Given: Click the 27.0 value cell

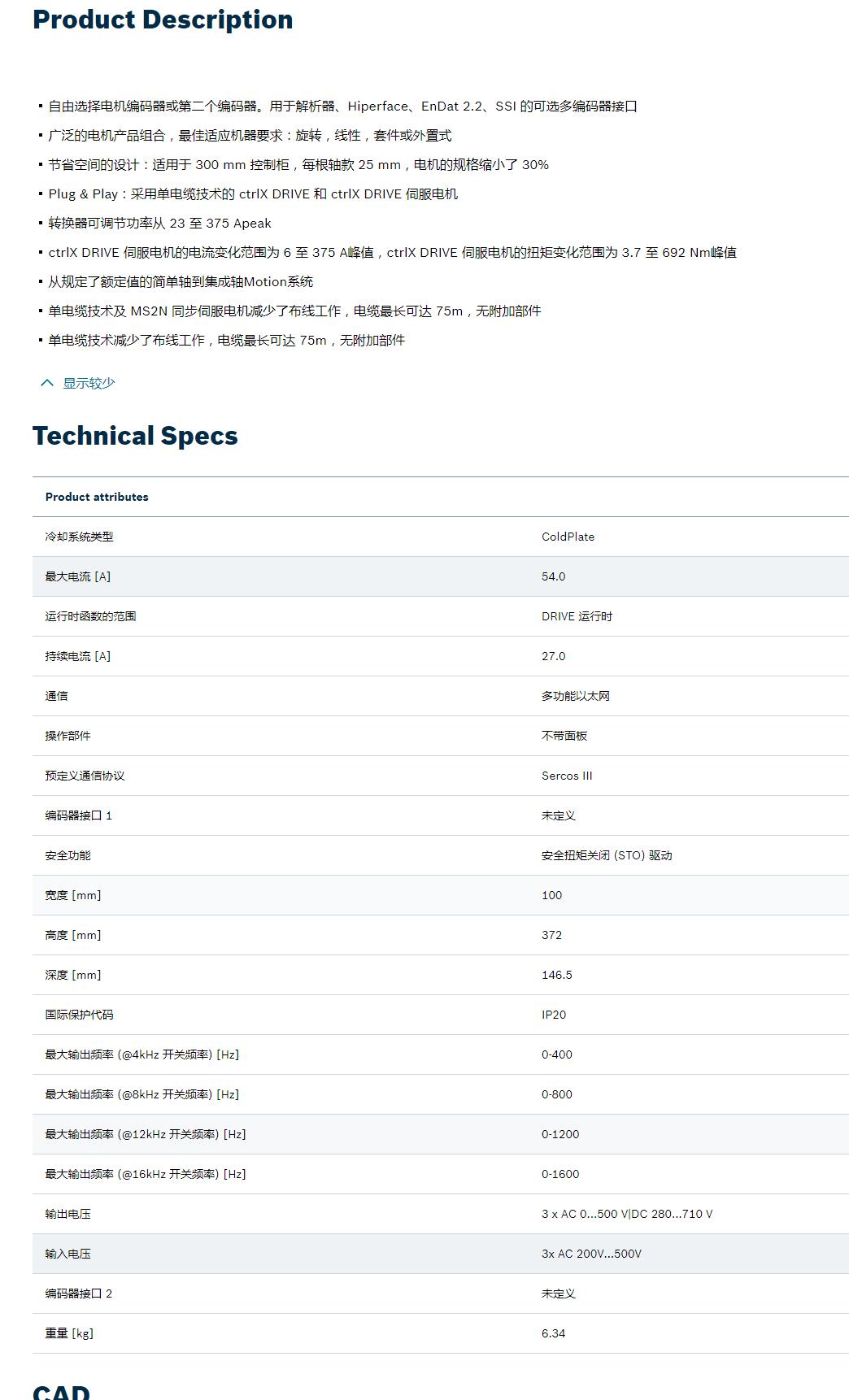Looking at the screenshot, I should tap(553, 656).
